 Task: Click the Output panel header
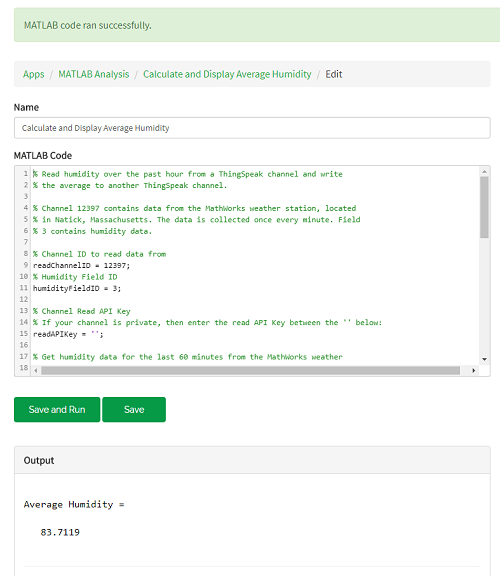pos(252,460)
